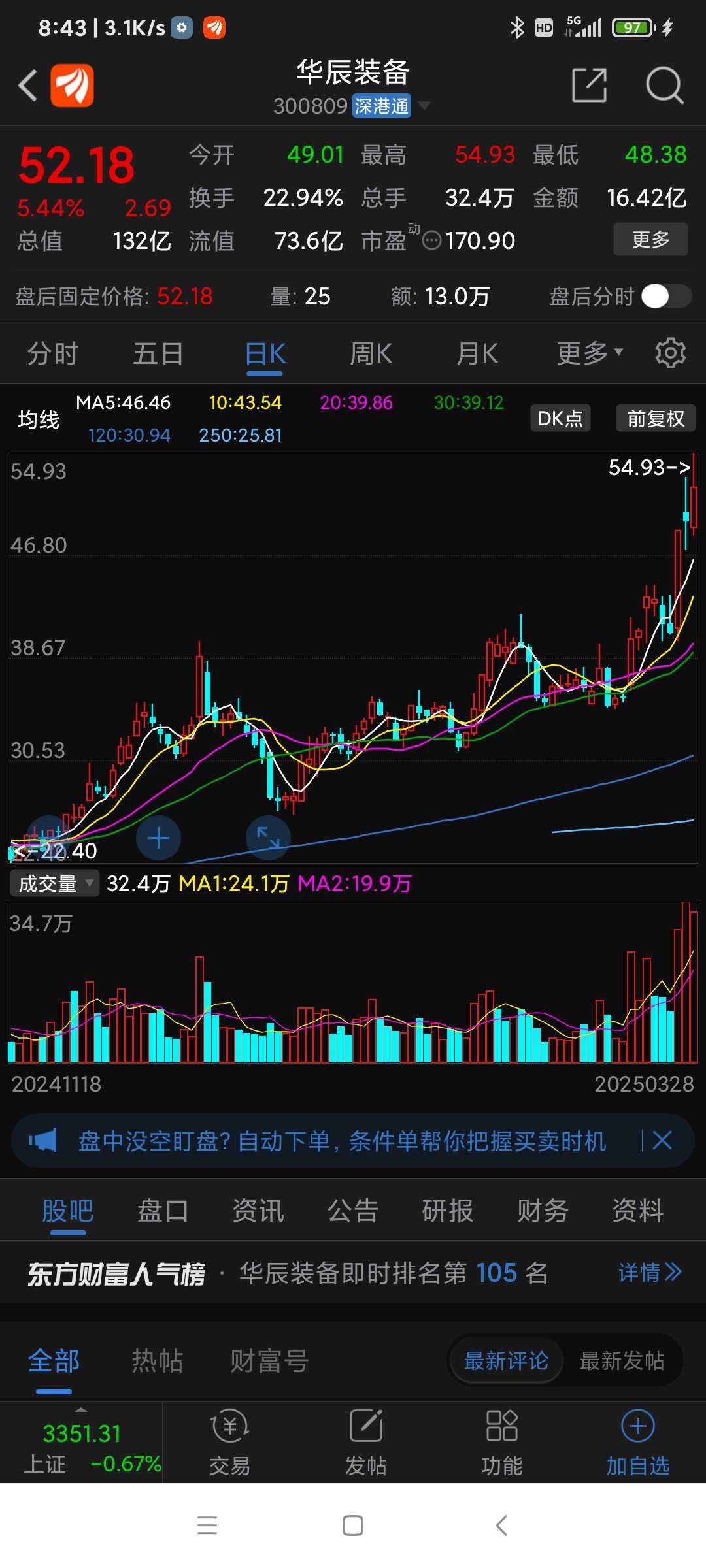
Task: Open the 更多 period dropdown
Action: [x=590, y=353]
